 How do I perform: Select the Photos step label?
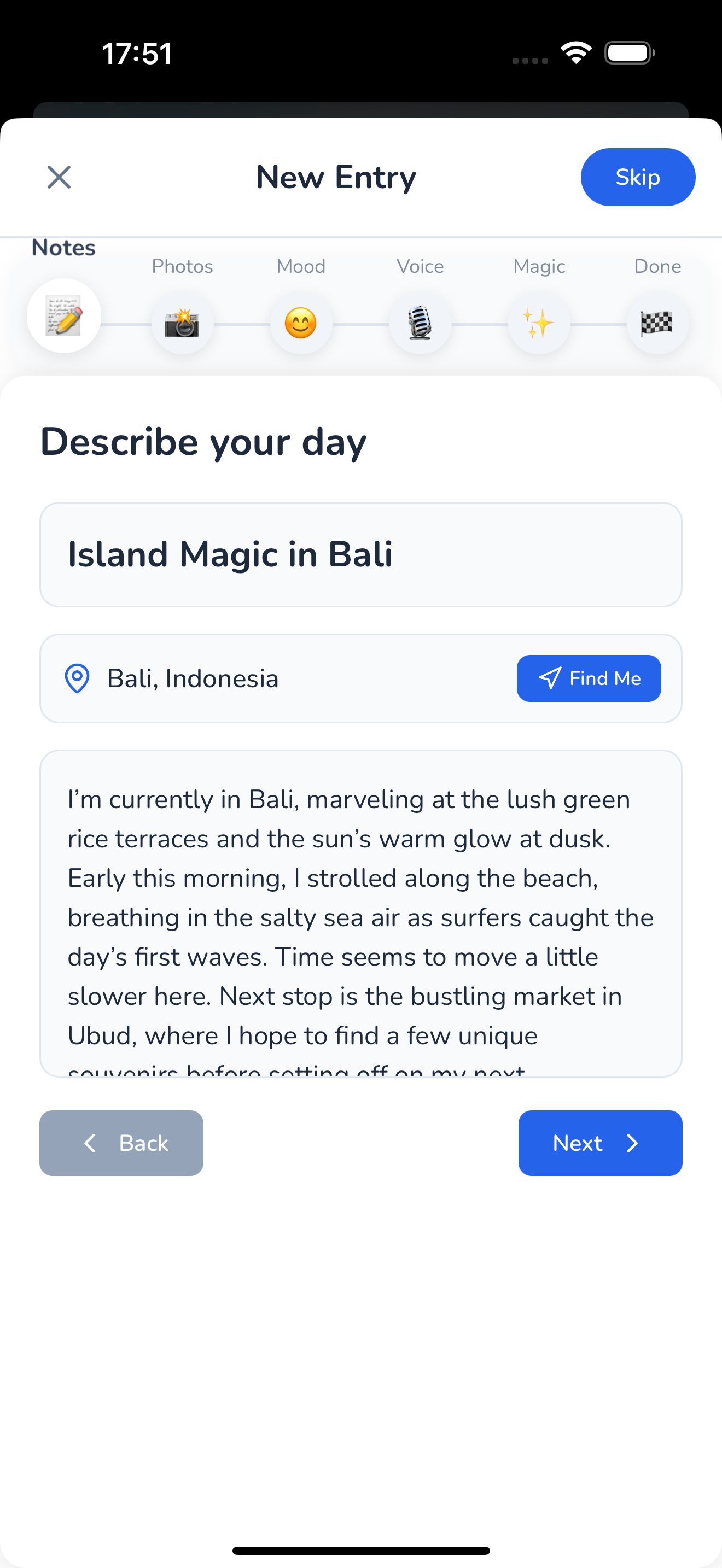182,266
